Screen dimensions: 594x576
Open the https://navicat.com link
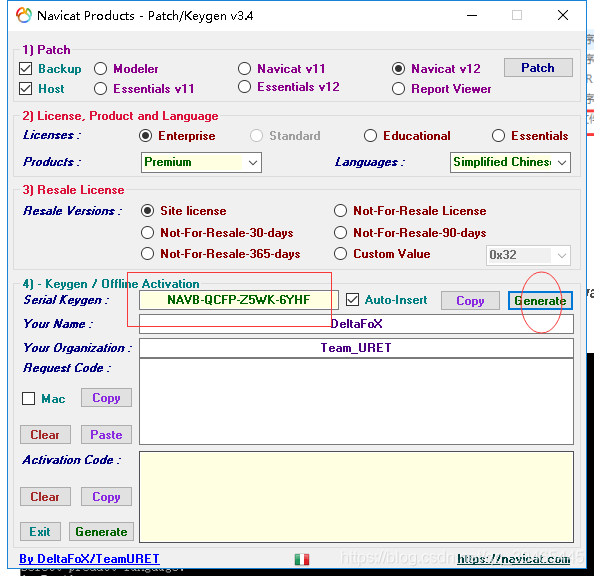pyautogui.click(x=513, y=559)
